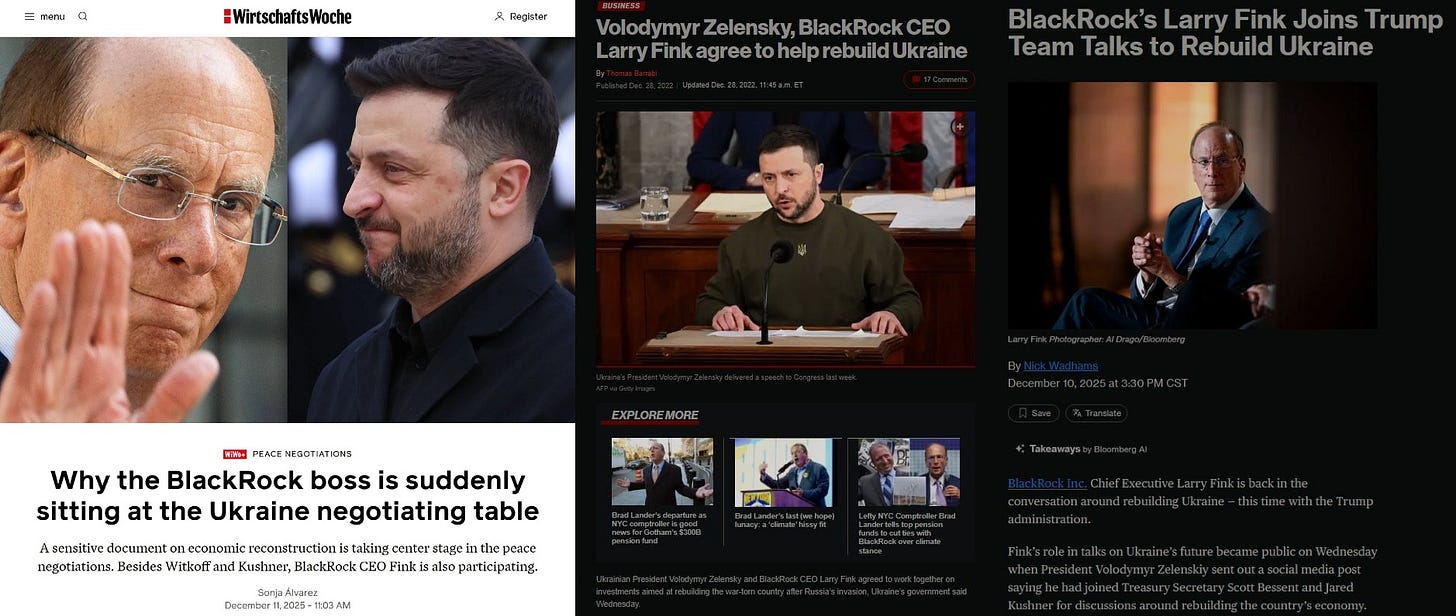Image resolution: width=1456 pixels, height=616 pixels.
Task: Open the hamburger menu icon
Action: coord(29,16)
